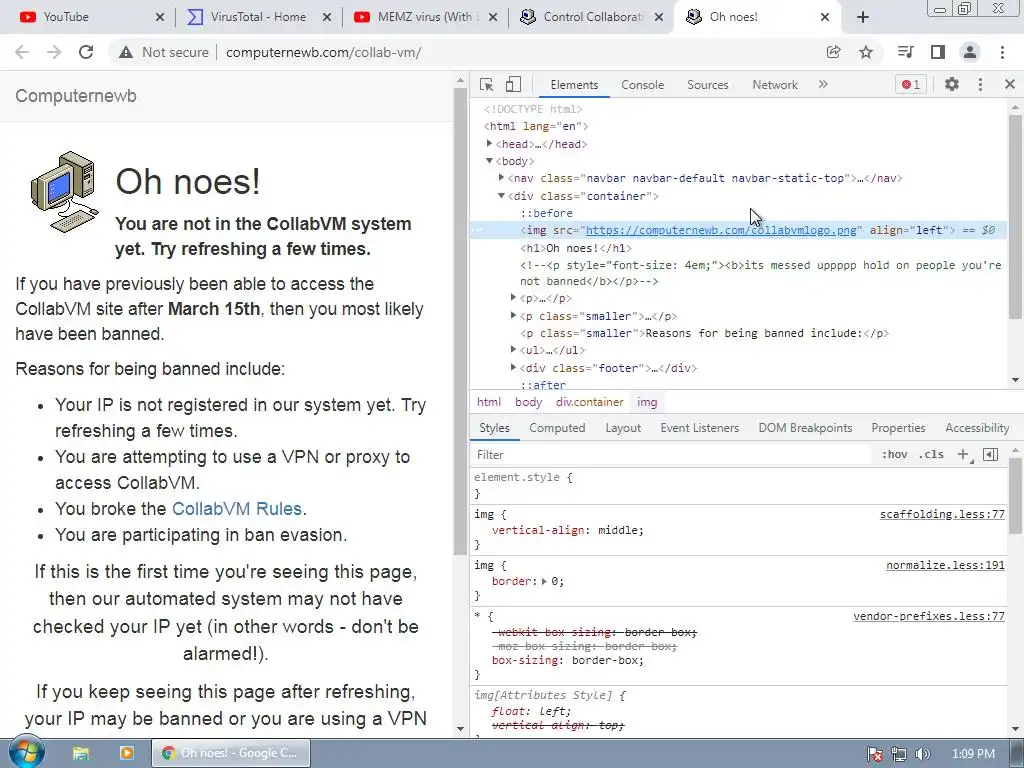1024x768 pixels.
Task: Click the Not secure warning icon
Action: (126, 52)
